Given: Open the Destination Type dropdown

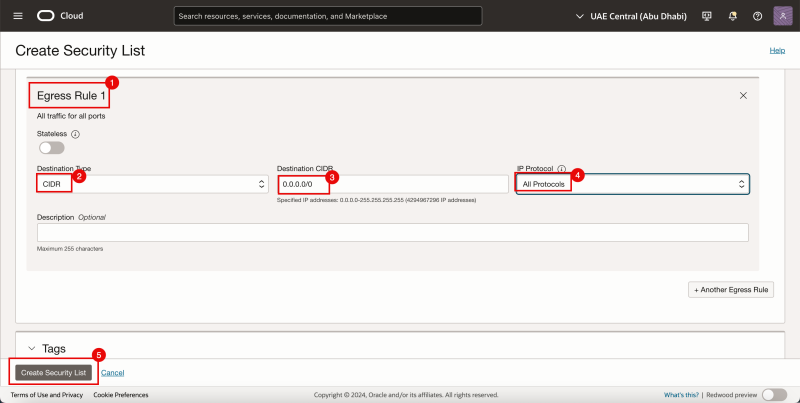Looking at the screenshot, I should (150, 184).
